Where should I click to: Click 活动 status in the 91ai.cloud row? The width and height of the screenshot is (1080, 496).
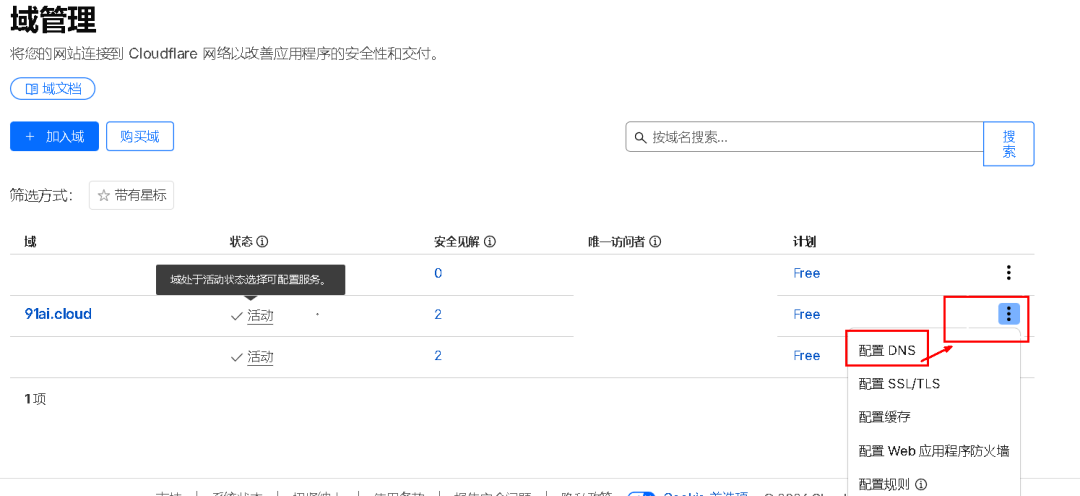click(x=260, y=316)
